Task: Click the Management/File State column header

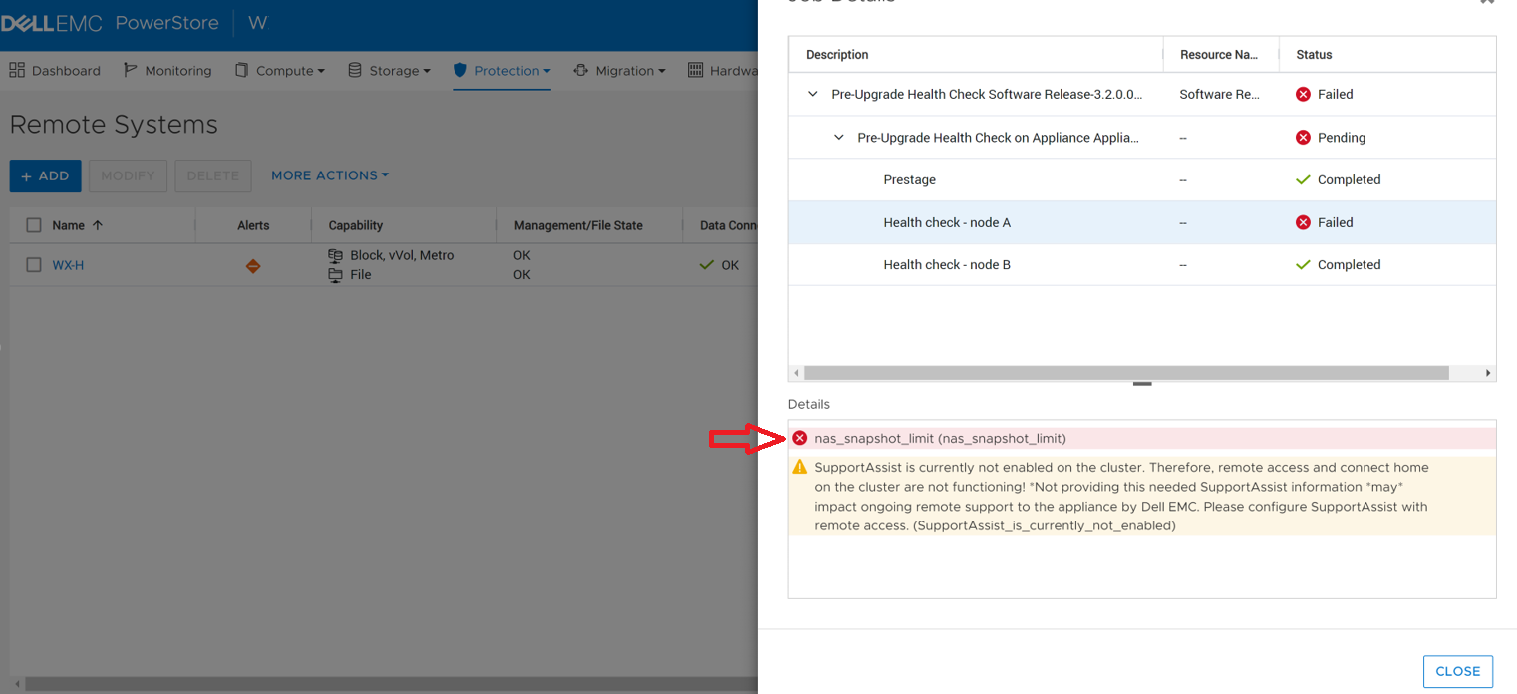Action: 578,225
